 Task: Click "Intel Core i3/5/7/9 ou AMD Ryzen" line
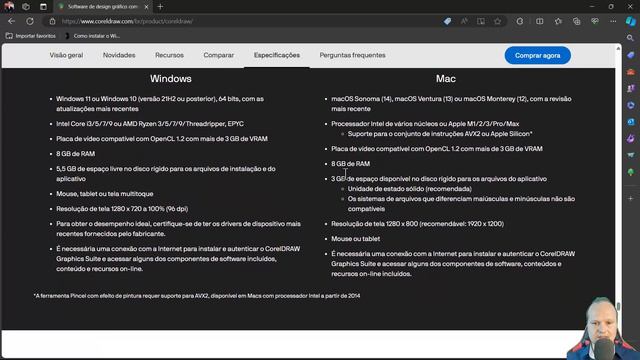(150, 124)
